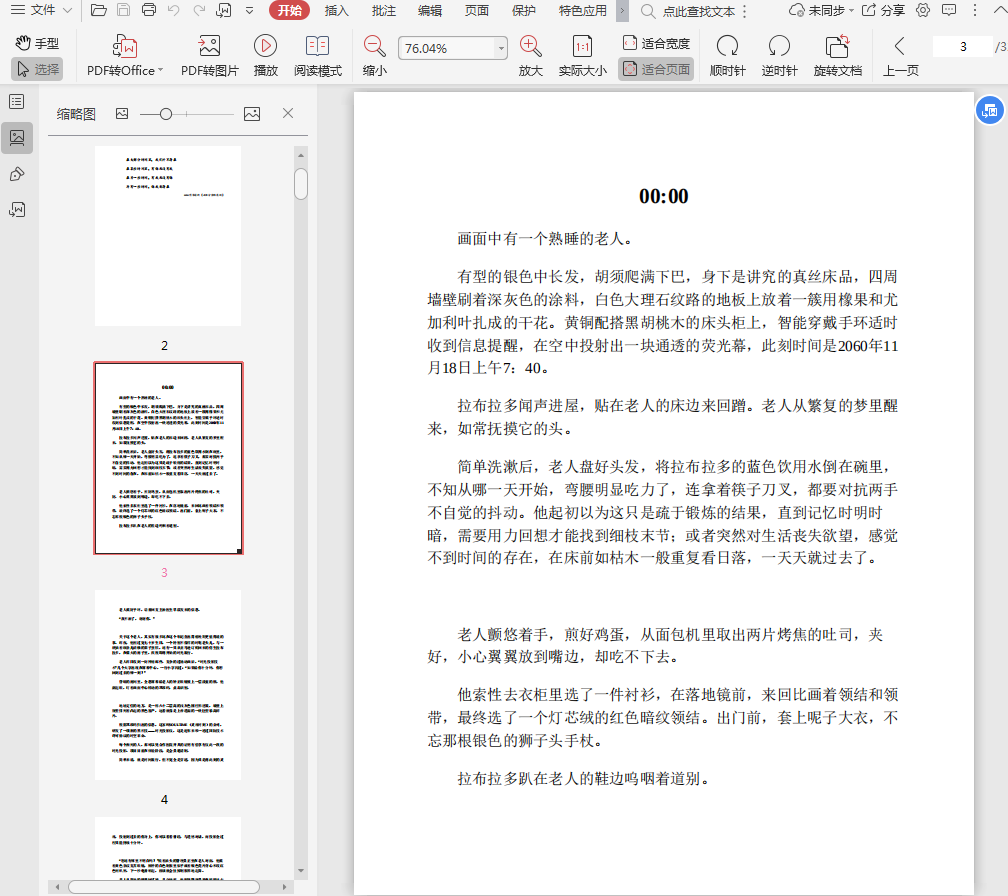Open settings gear icon

[x=922, y=10]
